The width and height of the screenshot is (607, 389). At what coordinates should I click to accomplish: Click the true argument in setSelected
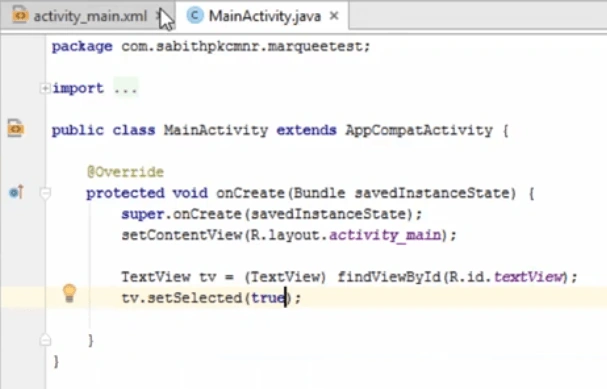point(268,298)
